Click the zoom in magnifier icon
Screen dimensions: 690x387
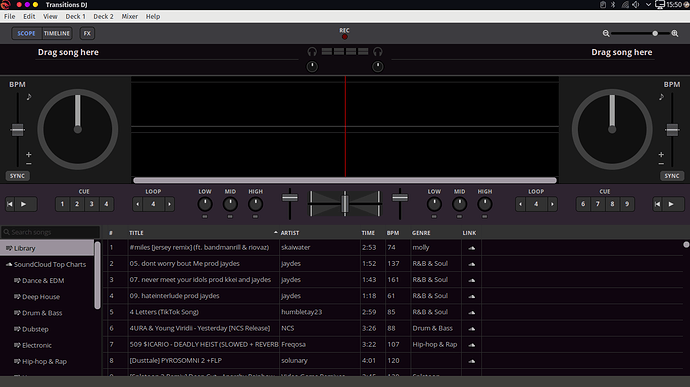point(675,33)
